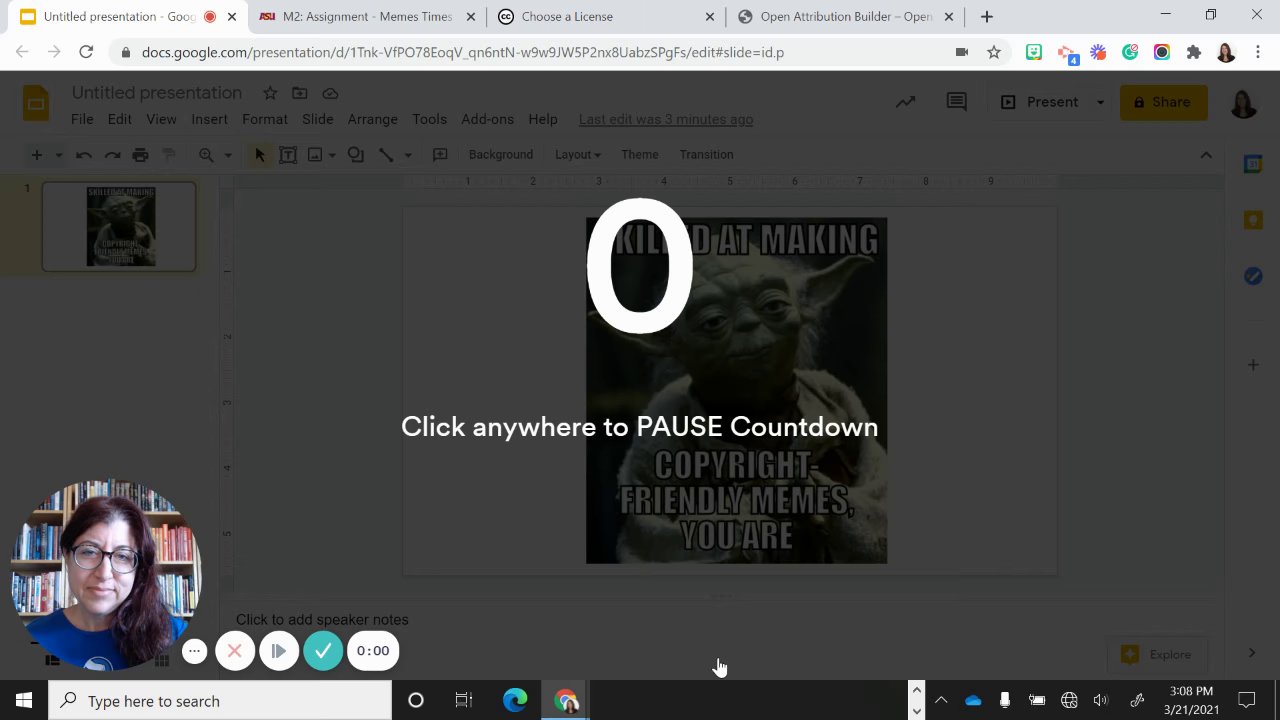
Task: Expand the line type dropdown arrow
Action: tap(407, 155)
